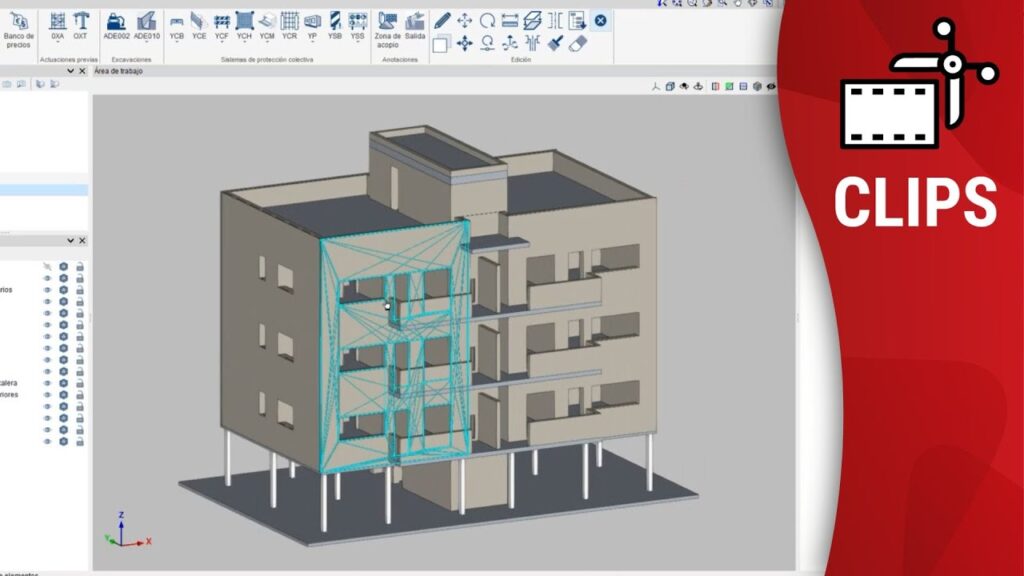Image resolution: width=1024 pixels, height=576 pixels.
Task: Toggle eye visibility of the last layer row
Action: (x=47, y=441)
